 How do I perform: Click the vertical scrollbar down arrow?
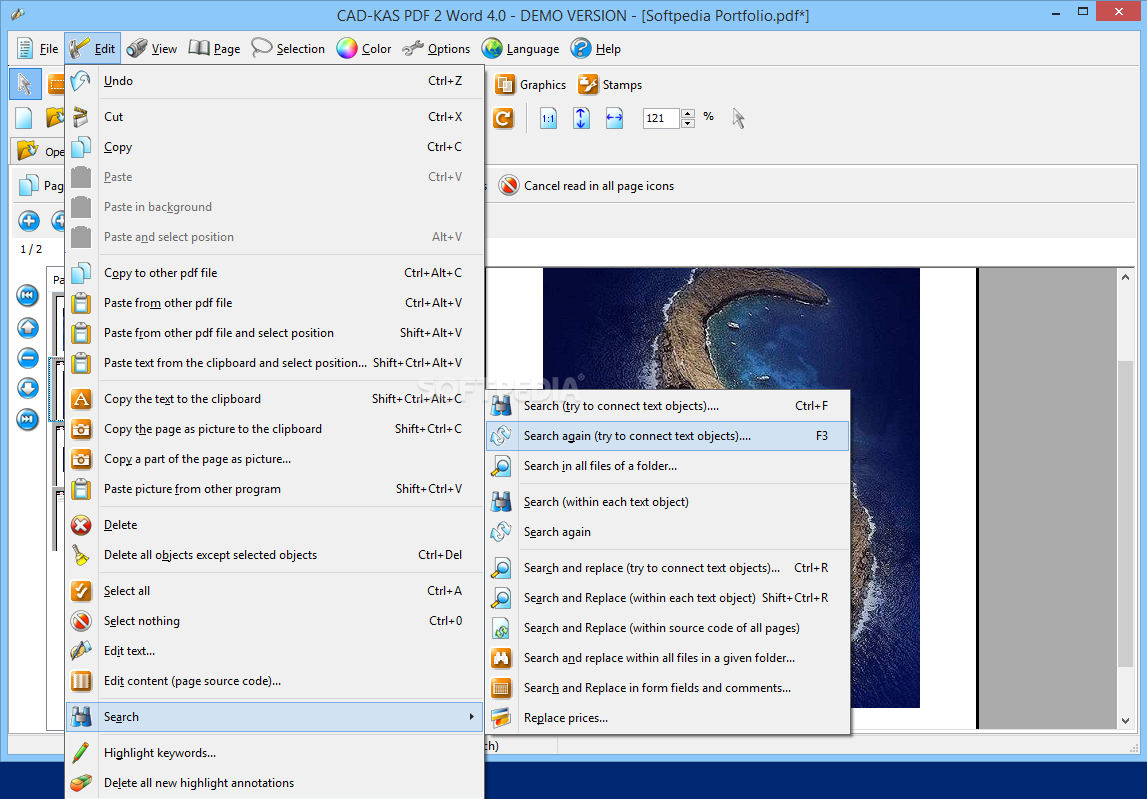[x=1126, y=720]
